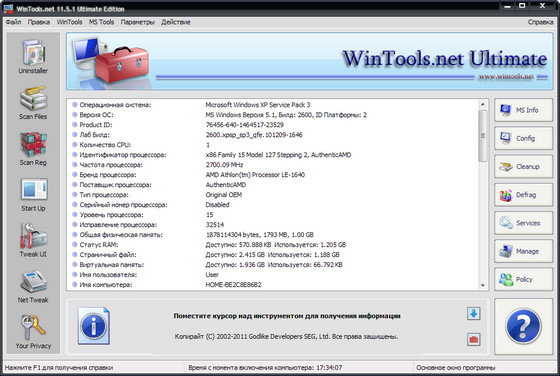This screenshot has width=560, height=376.
Task: Open the Net Tweak tool
Action: 33,286
